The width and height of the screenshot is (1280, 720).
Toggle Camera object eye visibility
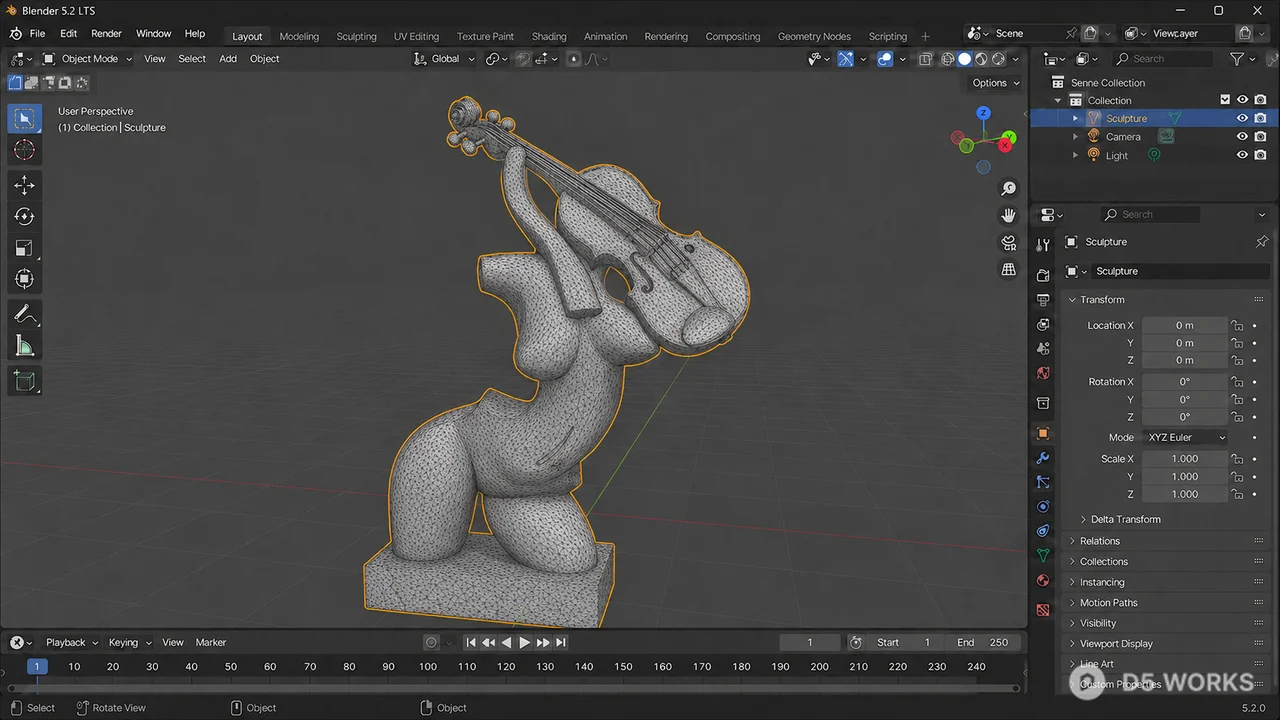[1242, 137]
